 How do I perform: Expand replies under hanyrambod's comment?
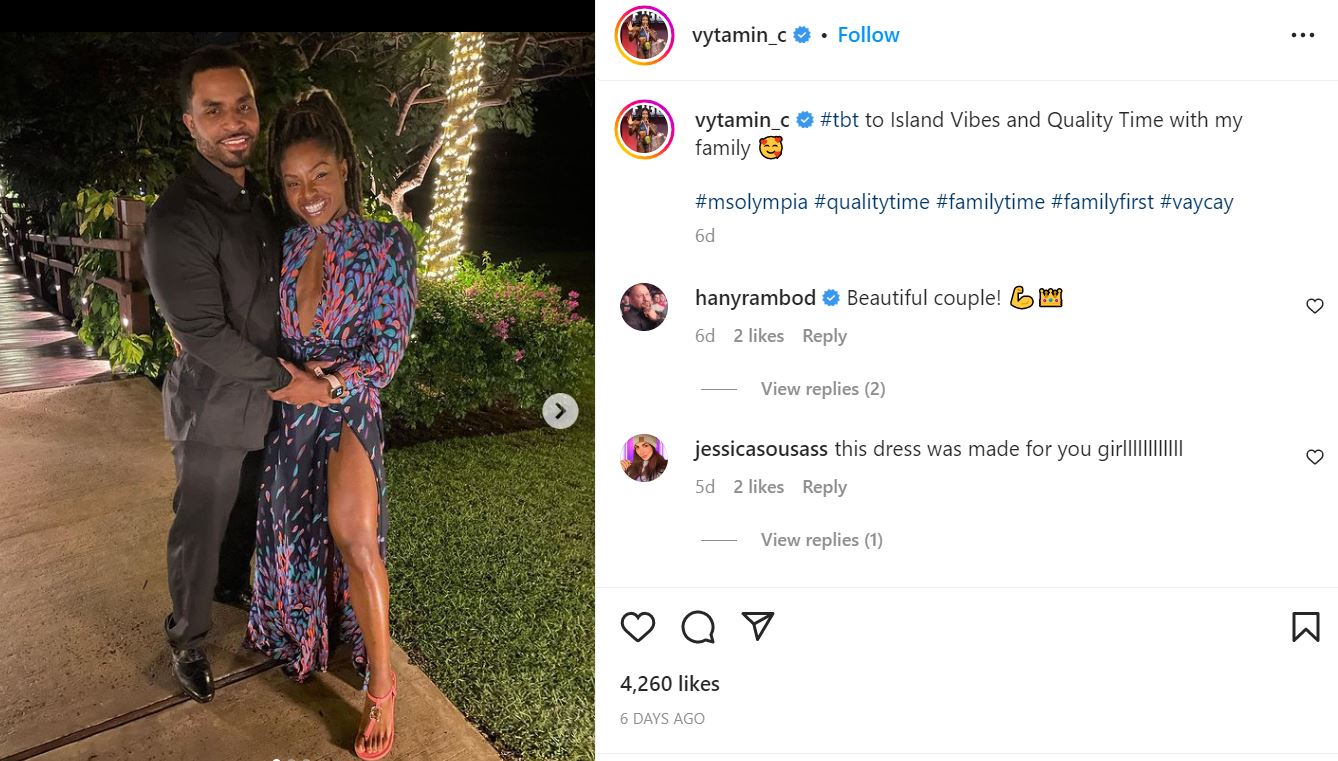[822, 388]
